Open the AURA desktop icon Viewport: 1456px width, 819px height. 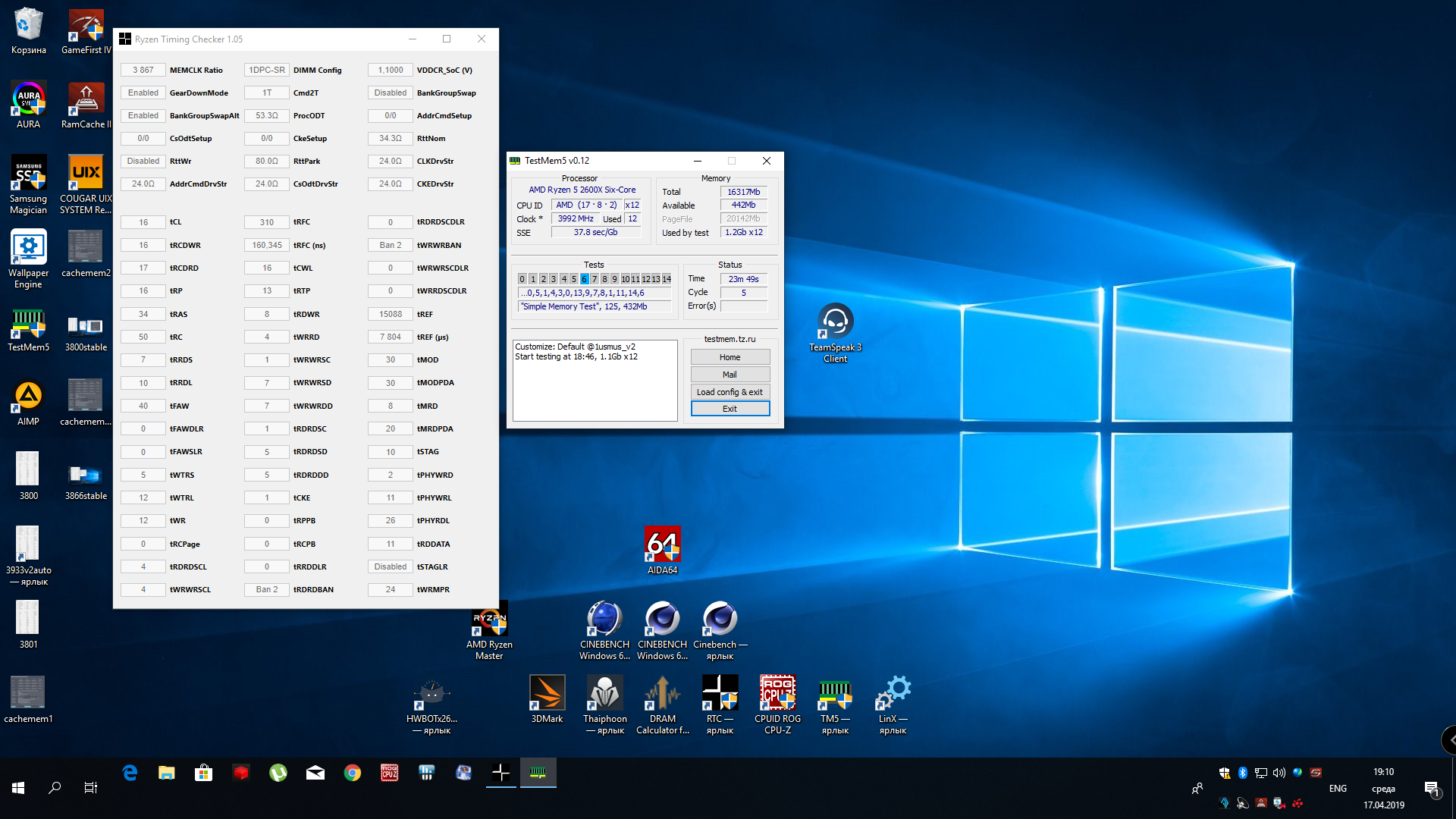pos(28,99)
